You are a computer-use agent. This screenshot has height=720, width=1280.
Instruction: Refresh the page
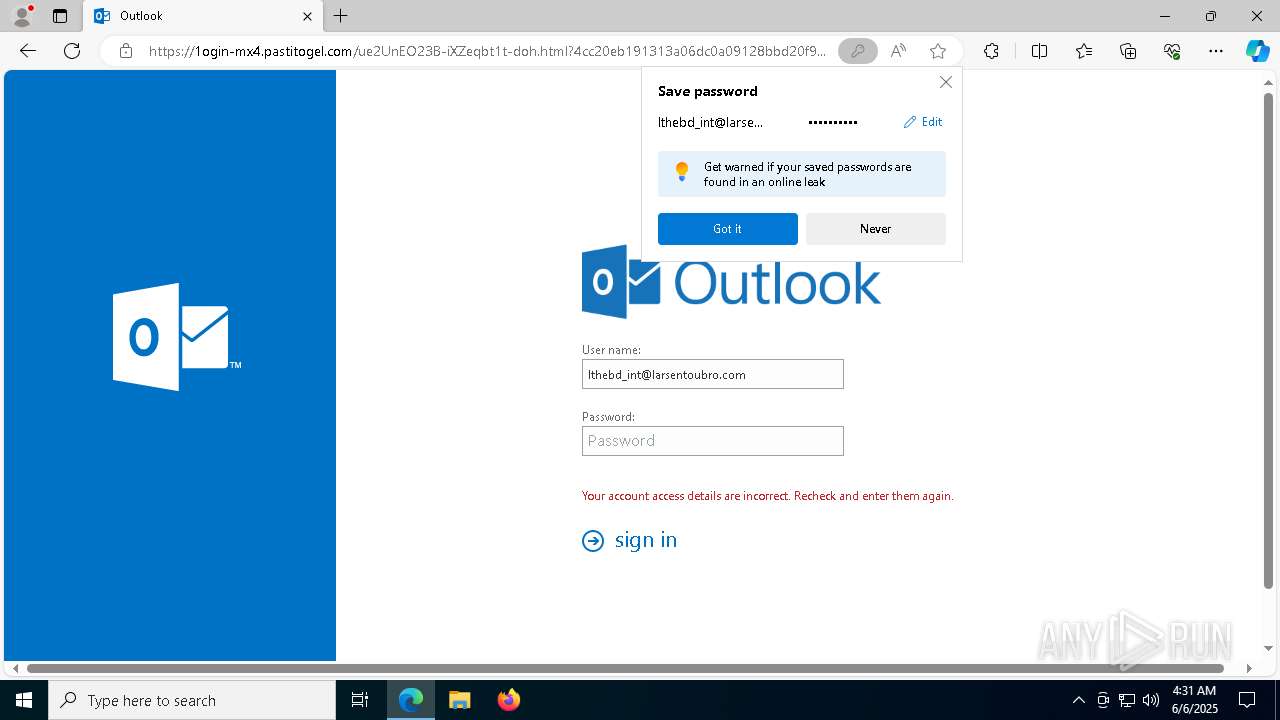point(72,51)
